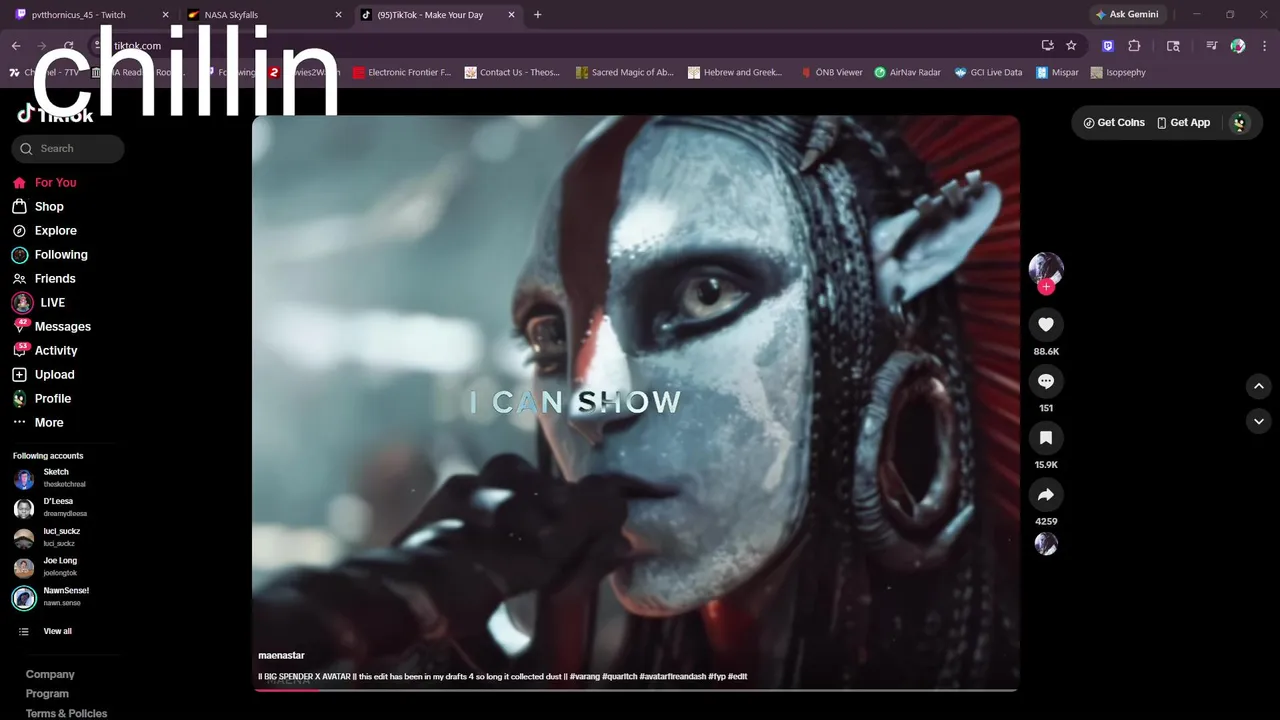Image resolution: width=1280 pixels, height=720 pixels.
Task: Click the #quaritch hashtag in the caption
Action: (x=619, y=677)
